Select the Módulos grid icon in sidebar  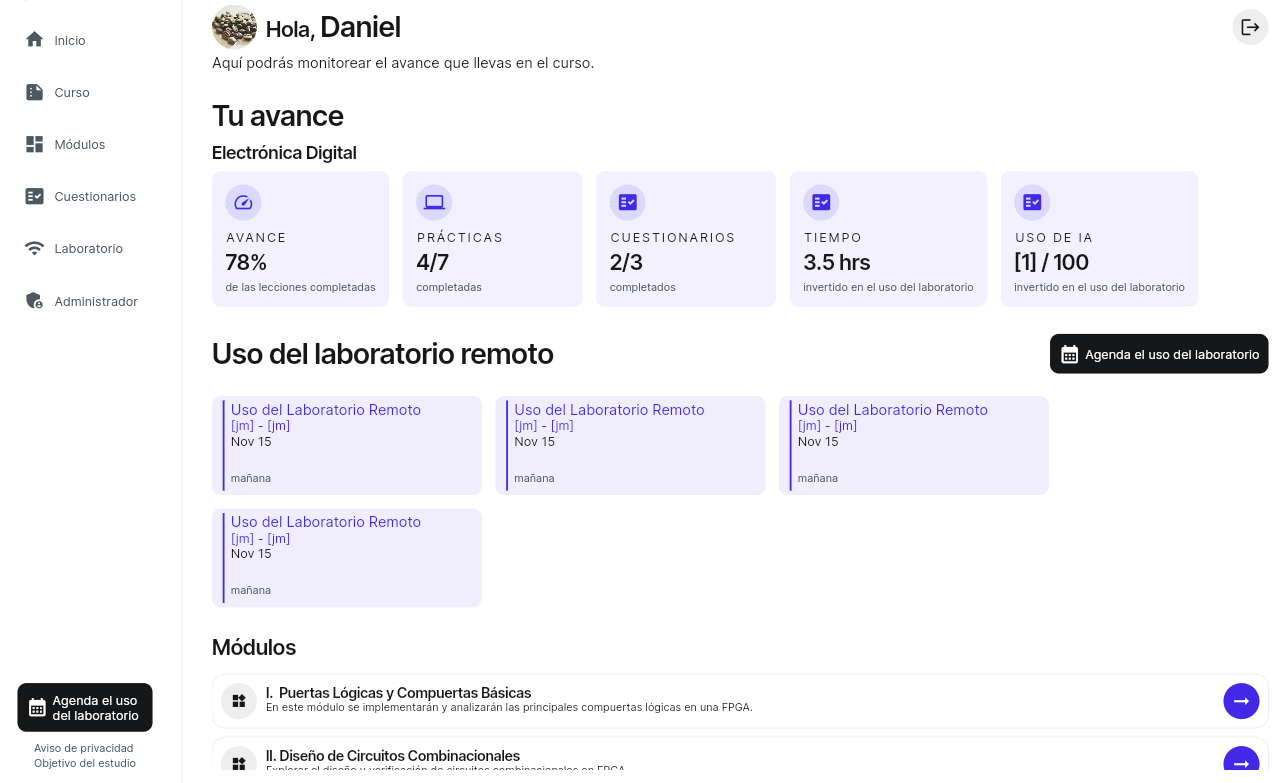coord(34,144)
